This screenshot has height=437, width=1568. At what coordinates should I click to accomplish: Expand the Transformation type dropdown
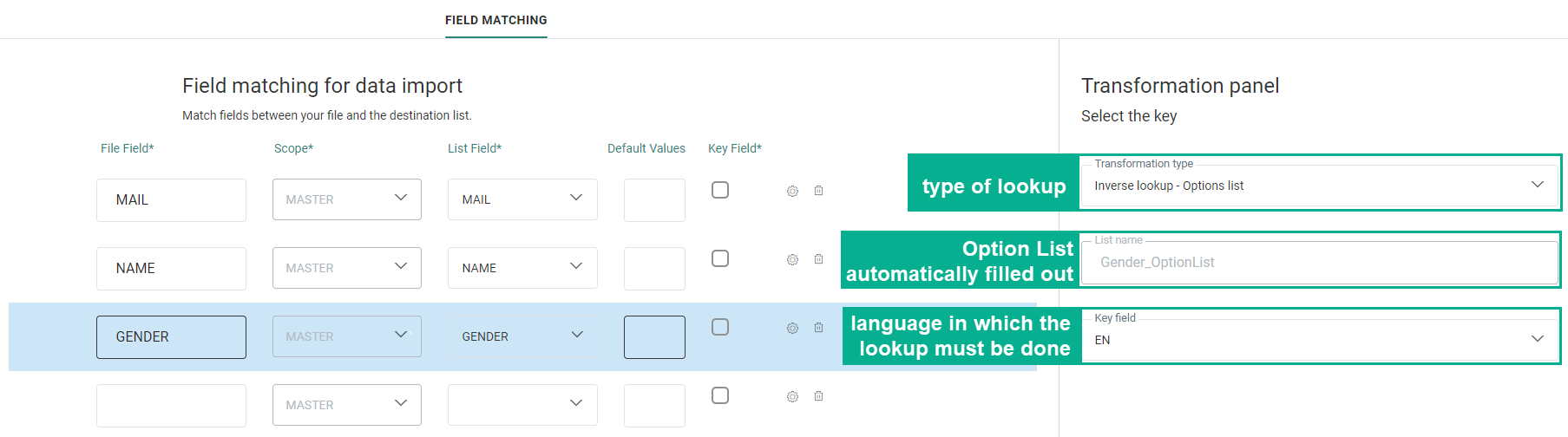coord(1319,186)
